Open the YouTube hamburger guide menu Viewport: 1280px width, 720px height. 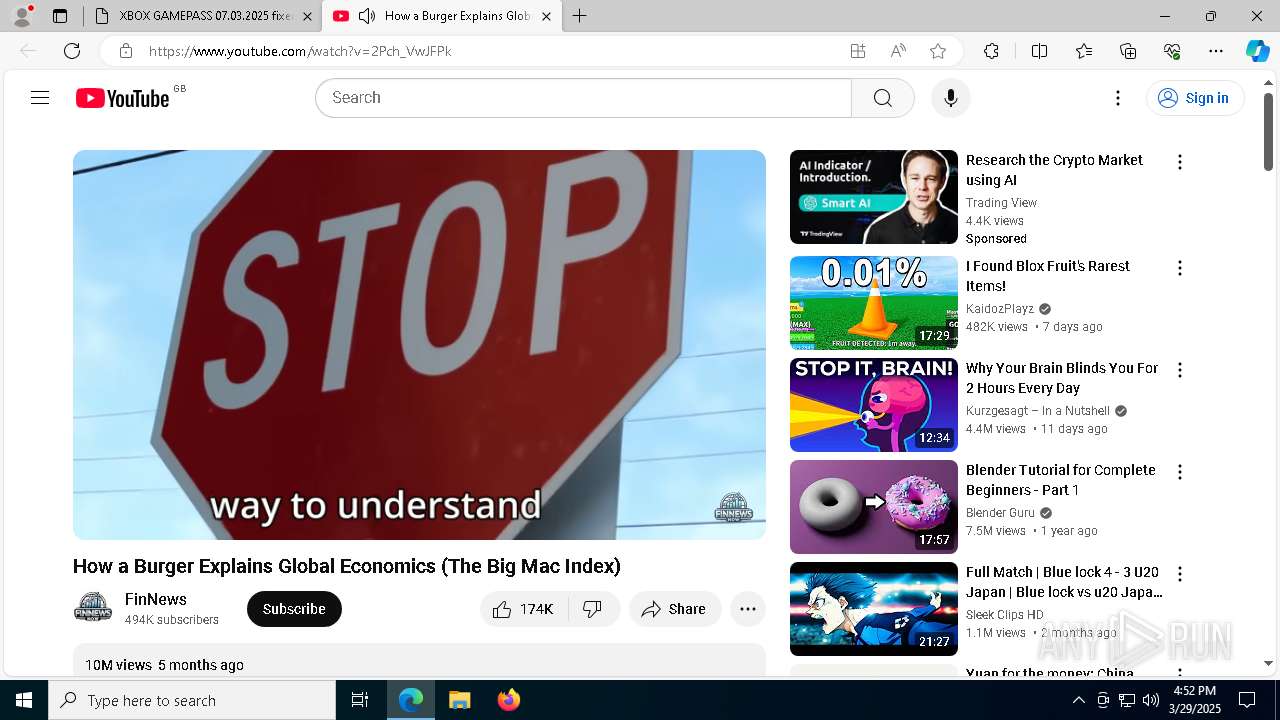click(40, 98)
